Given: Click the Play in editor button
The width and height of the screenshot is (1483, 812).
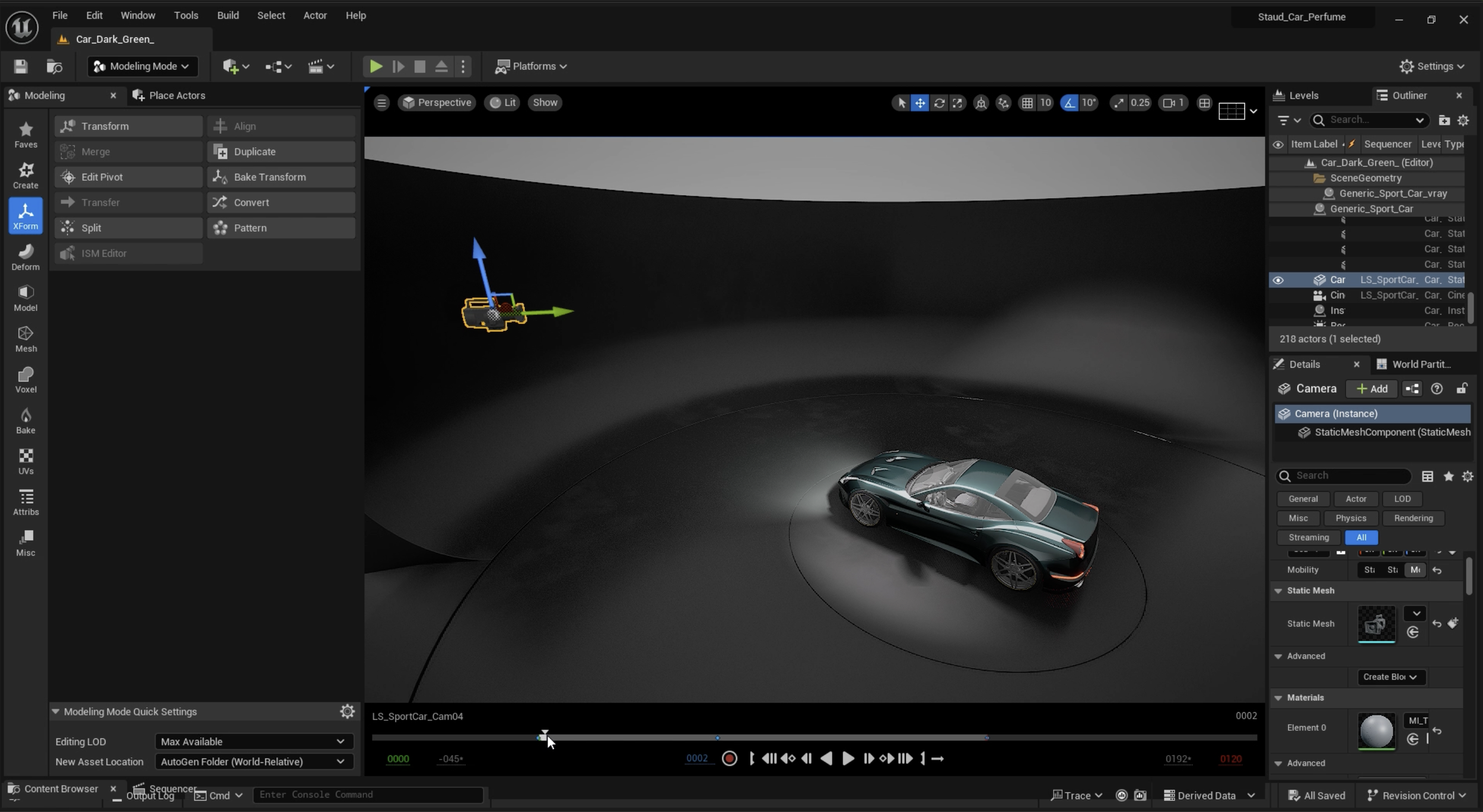Looking at the screenshot, I should pyautogui.click(x=375, y=66).
